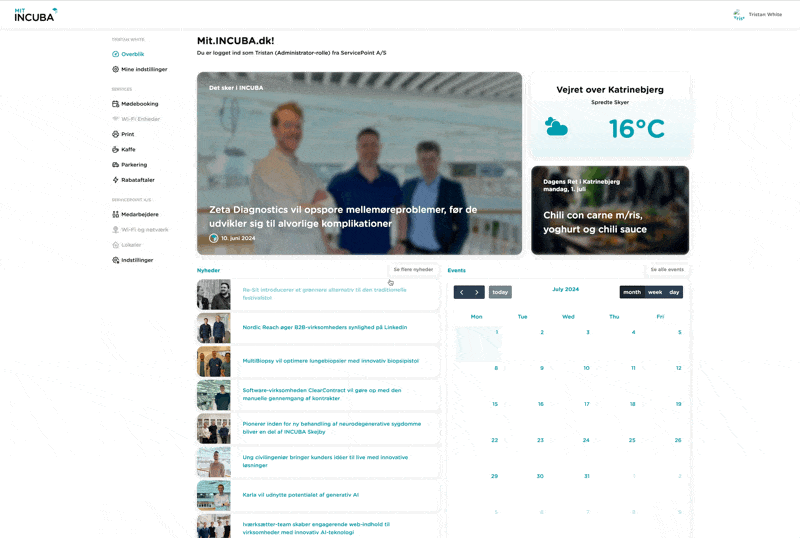
Task: Click the Lokaler house icon
Action: pos(115,245)
